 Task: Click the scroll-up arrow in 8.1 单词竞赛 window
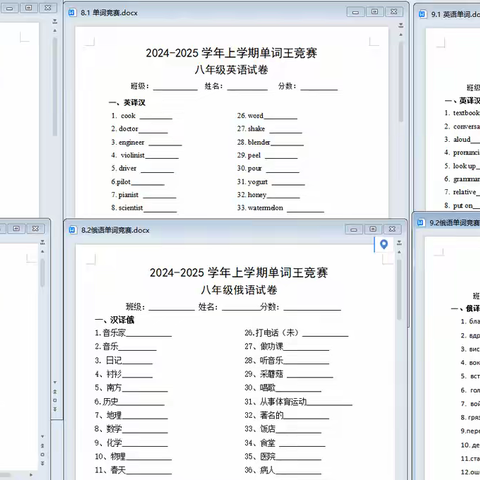[x=401, y=34]
